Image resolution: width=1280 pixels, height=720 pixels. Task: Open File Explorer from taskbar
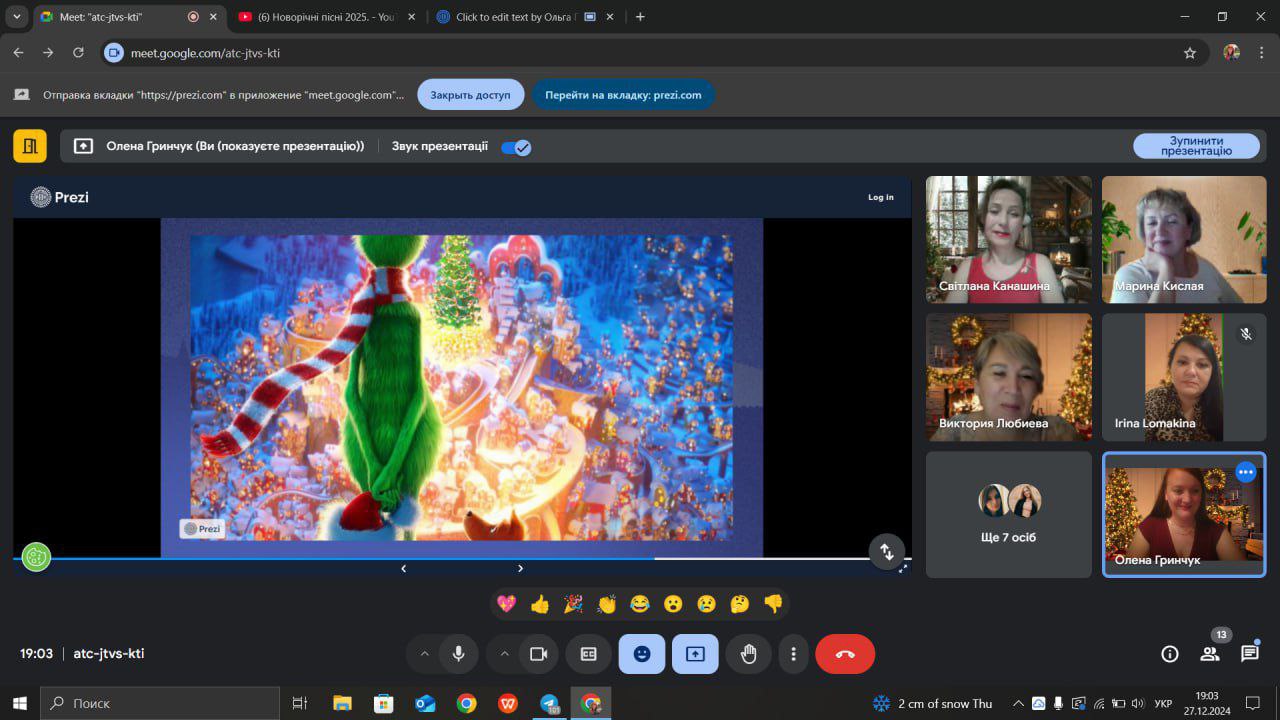tap(342, 704)
